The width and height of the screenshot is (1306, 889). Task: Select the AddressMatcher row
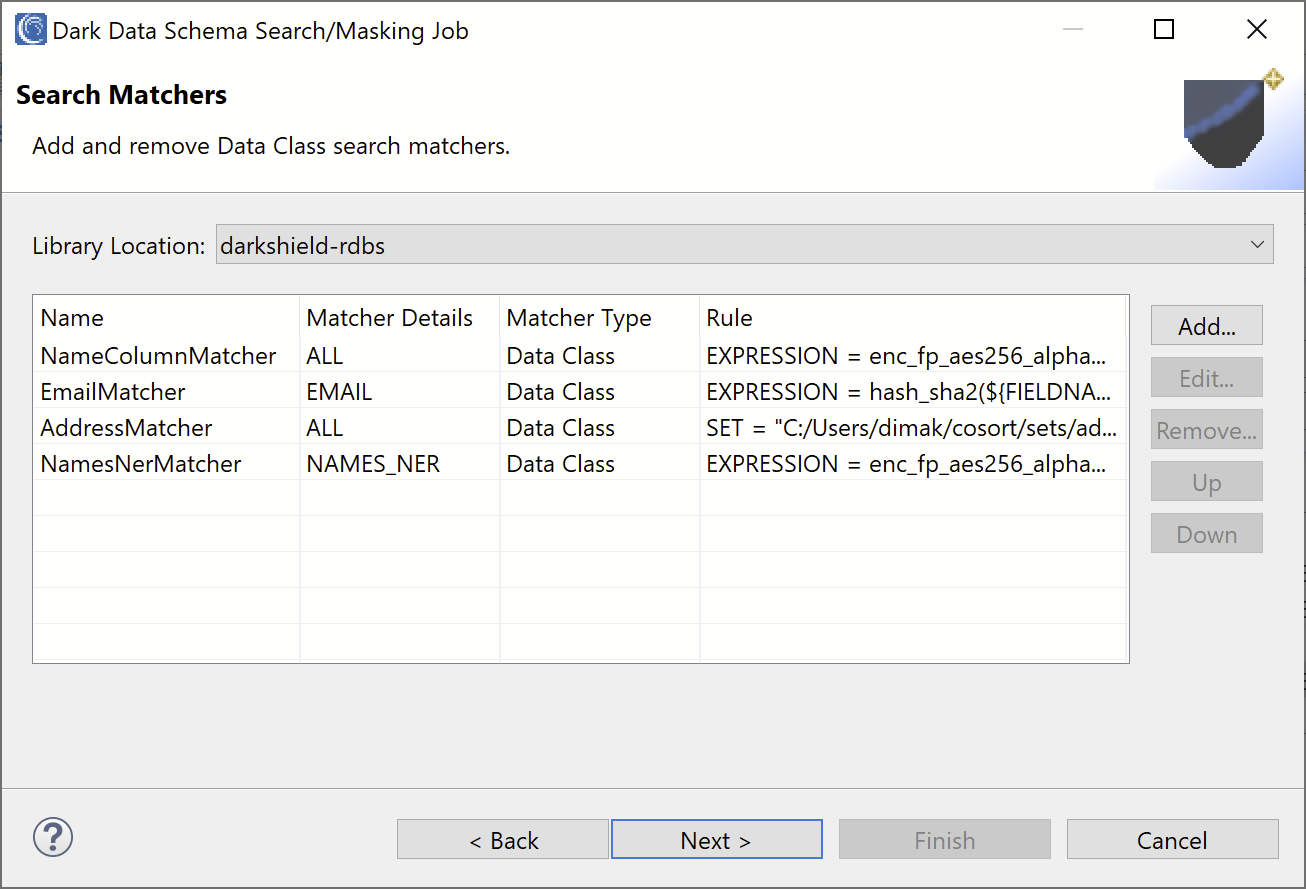pos(580,428)
